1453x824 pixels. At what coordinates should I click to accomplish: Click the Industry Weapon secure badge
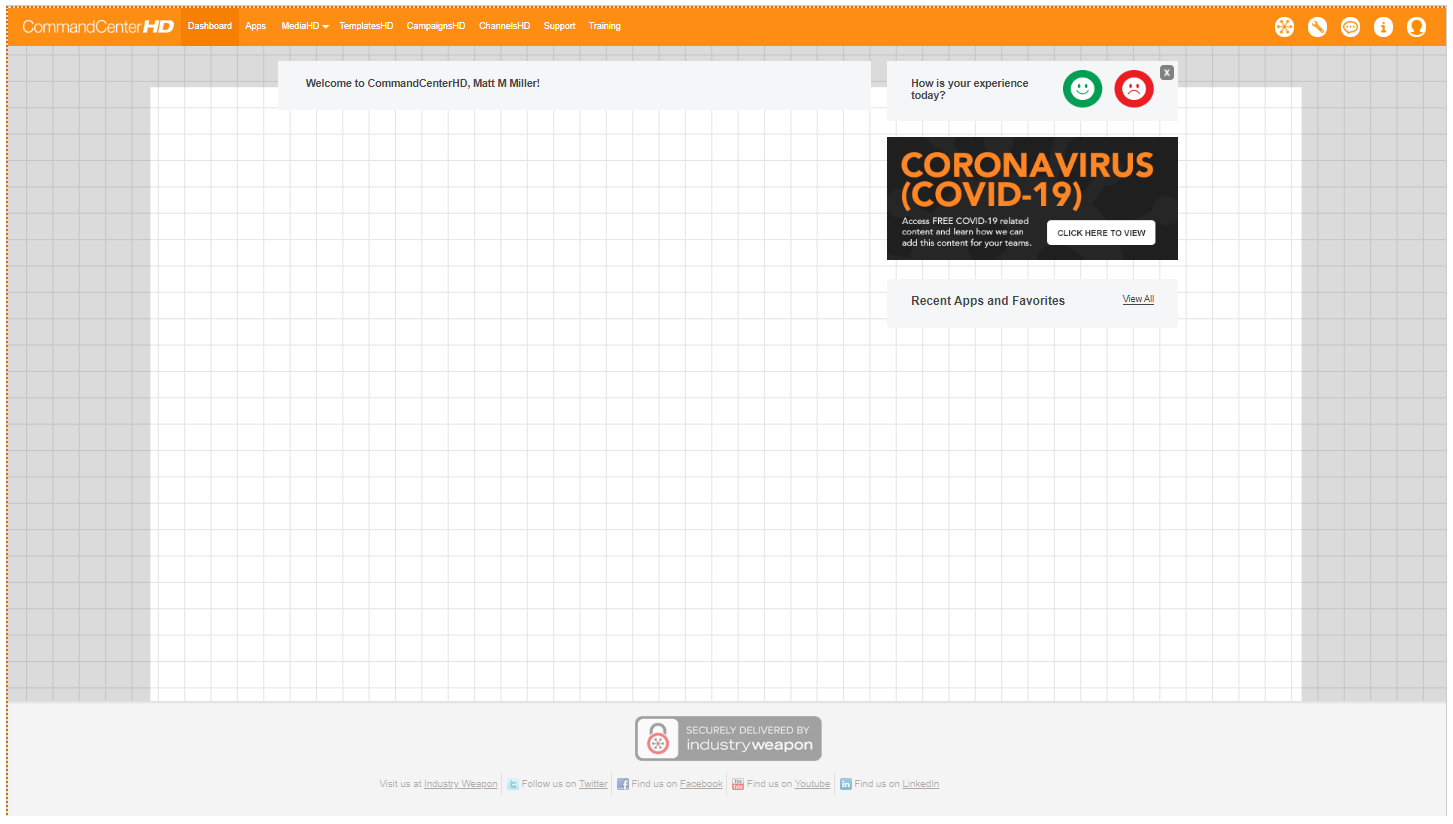coord(728,738)
